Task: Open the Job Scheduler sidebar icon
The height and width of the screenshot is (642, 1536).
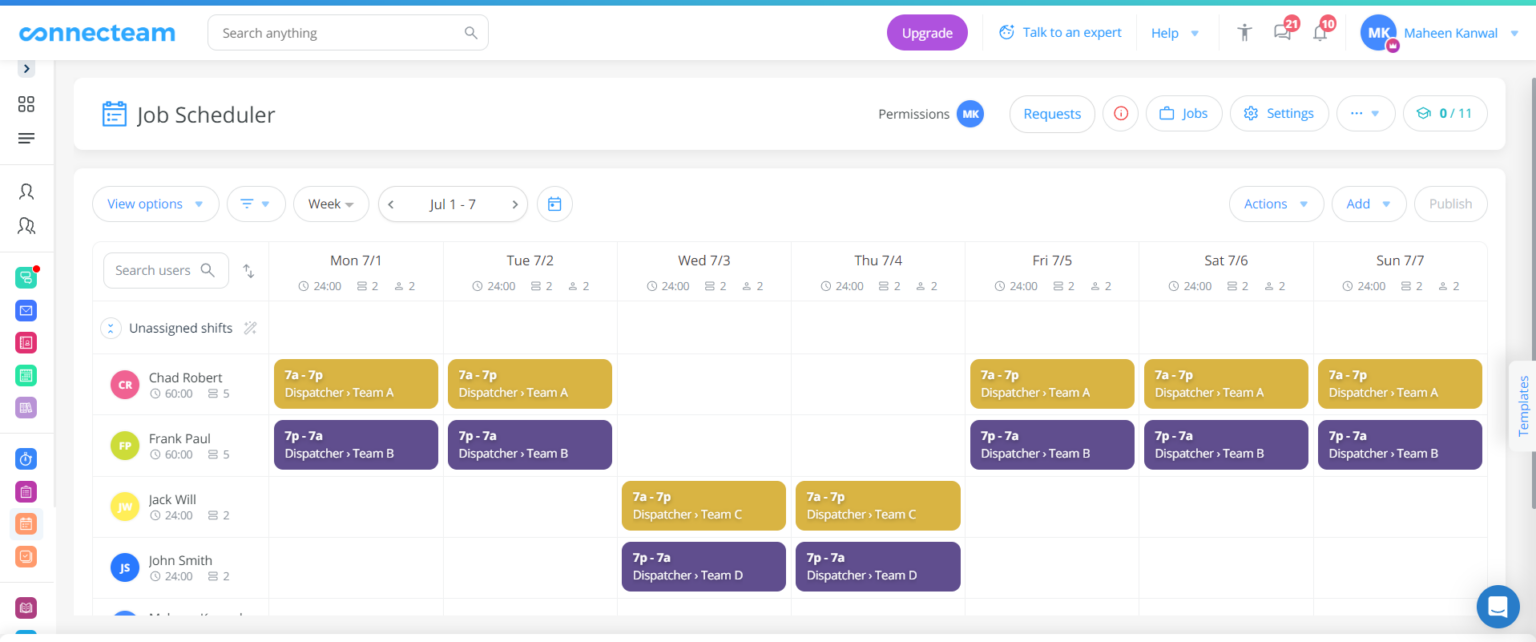Action: [x=26, y=523]
